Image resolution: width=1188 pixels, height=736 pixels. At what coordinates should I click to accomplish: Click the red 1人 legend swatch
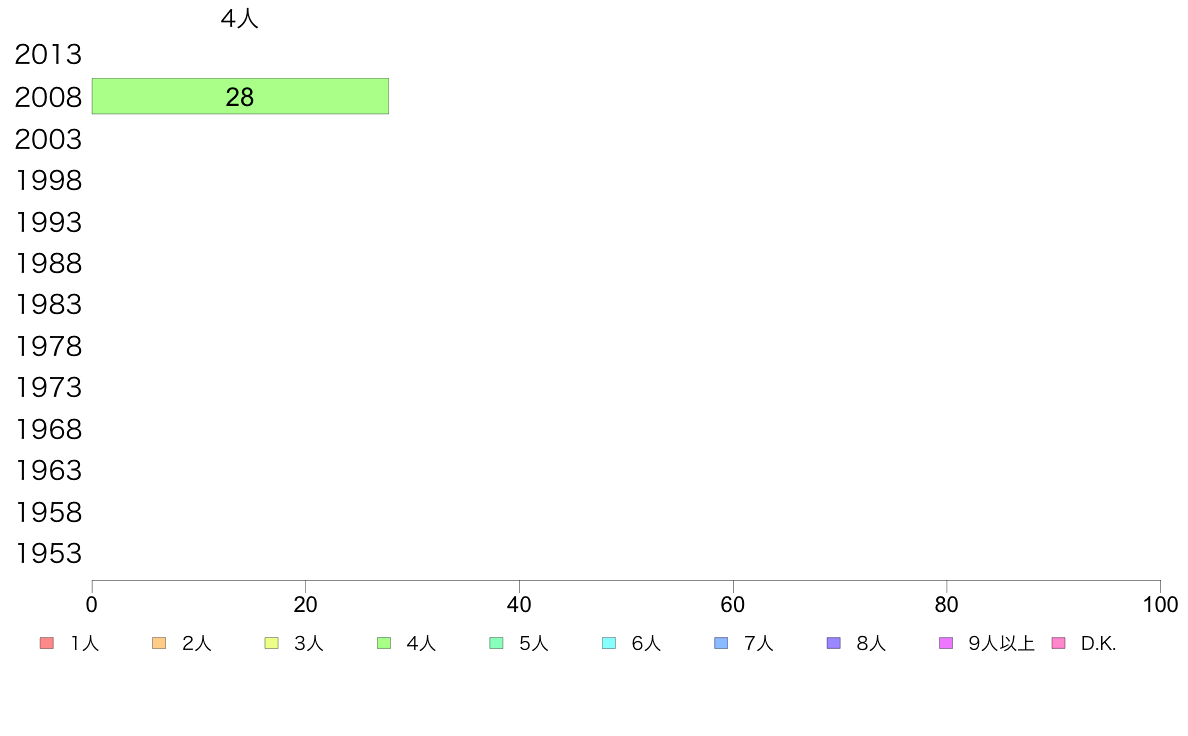tap(46, 643)
